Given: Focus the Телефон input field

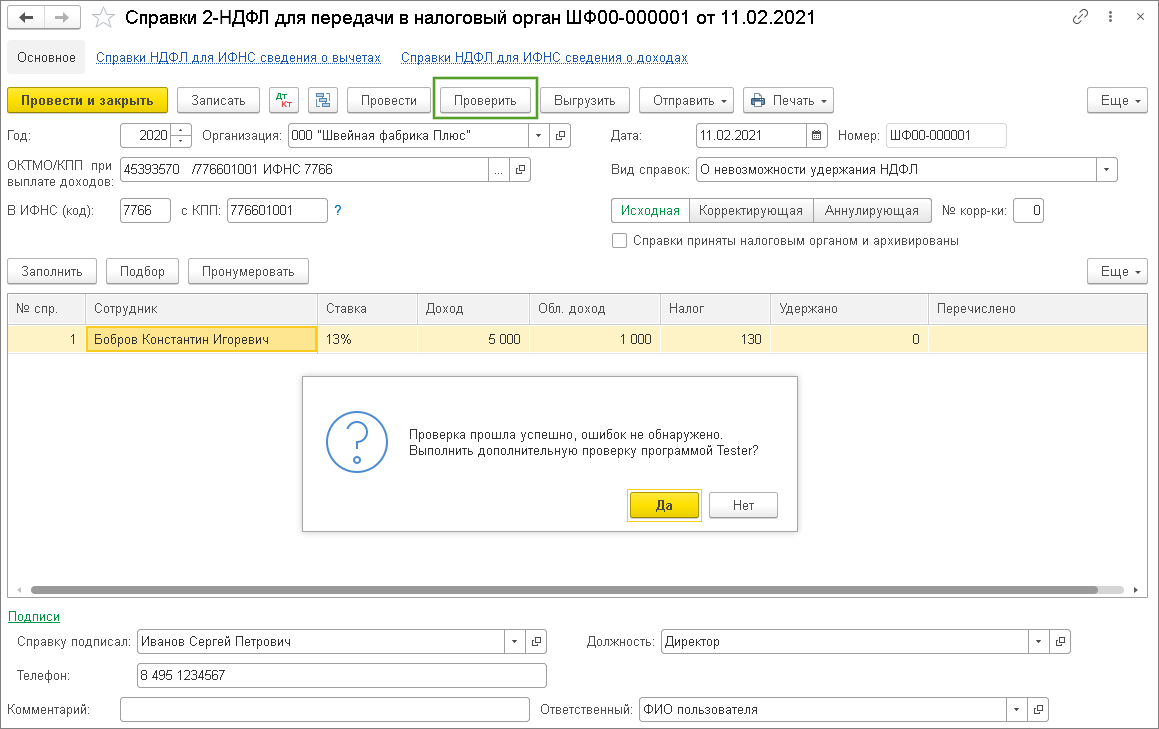Looking at the screenshot, I should [341, 675].
